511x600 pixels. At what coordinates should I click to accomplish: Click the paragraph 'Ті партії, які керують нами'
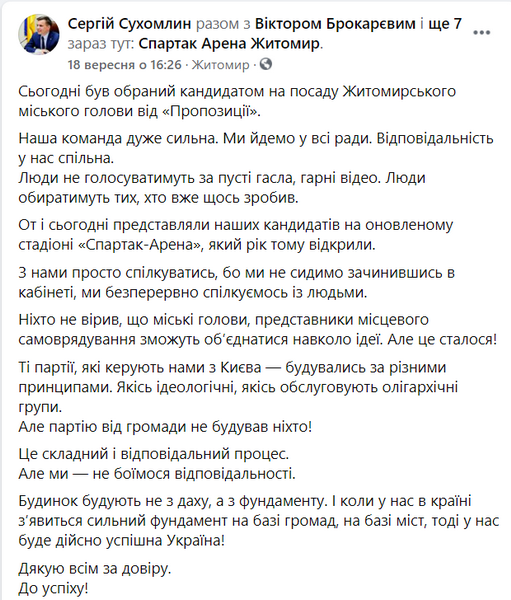click(x=238, y=387)
